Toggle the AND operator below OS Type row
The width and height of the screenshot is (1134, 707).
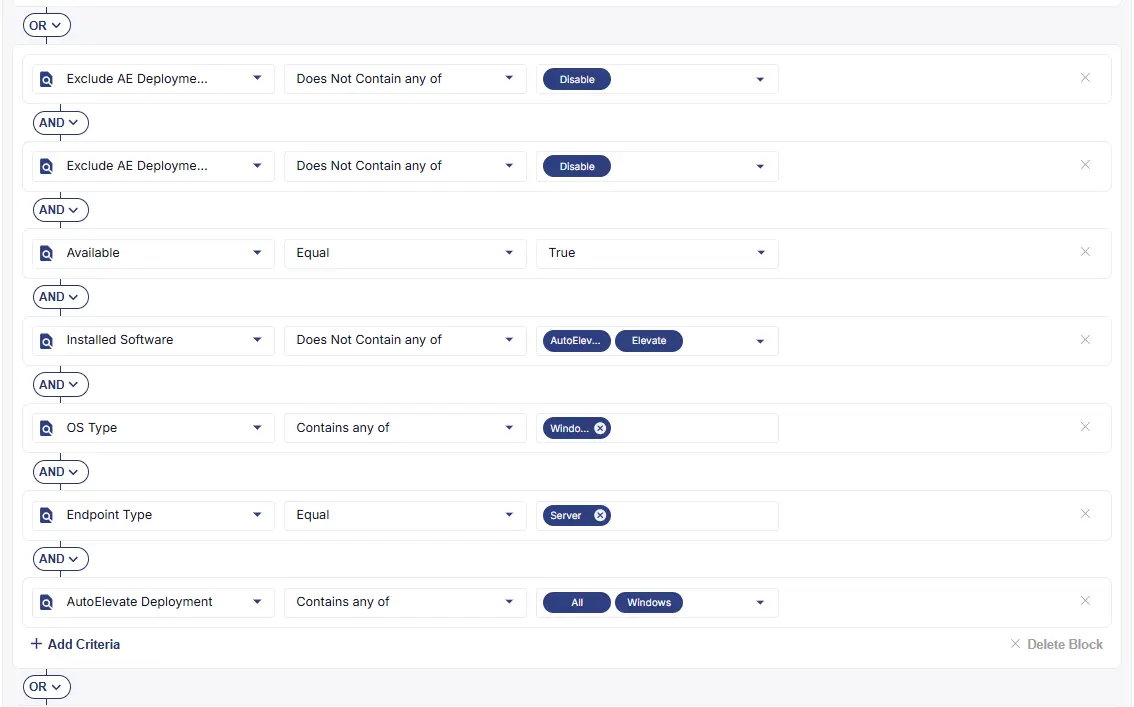pyautogui.click(x=61, y=472)
